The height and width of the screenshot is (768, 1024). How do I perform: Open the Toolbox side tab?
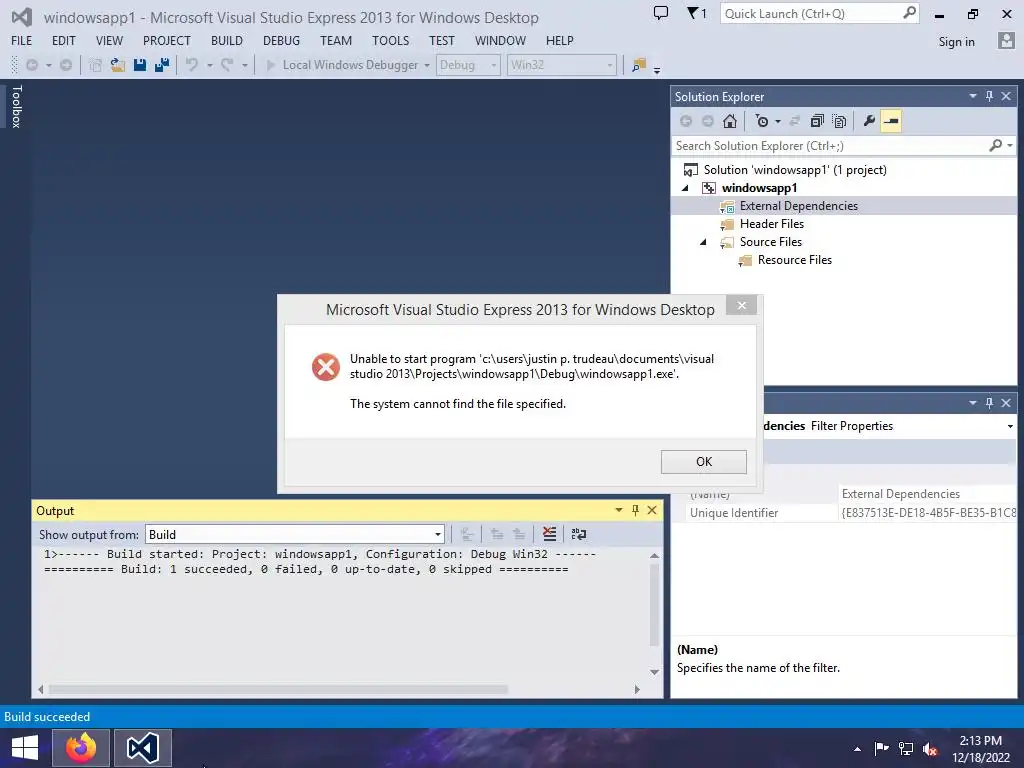point(16,106)
